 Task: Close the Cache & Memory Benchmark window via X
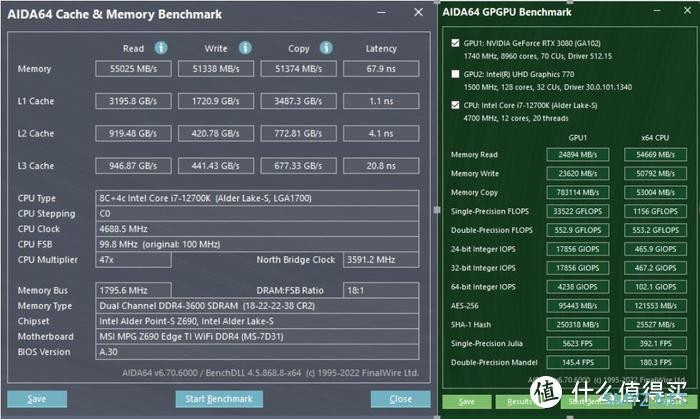(418, 12)
